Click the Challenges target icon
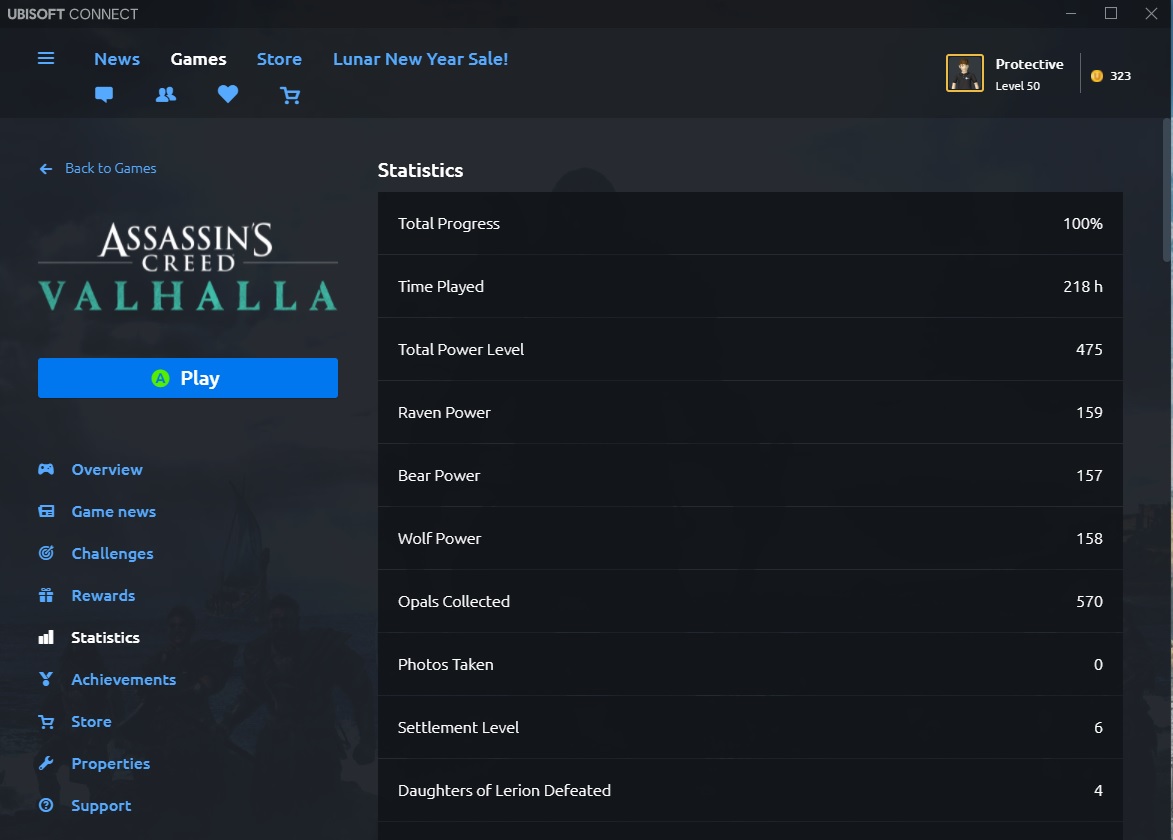The height and width of the screenshot is (840, 1173). 46,553
